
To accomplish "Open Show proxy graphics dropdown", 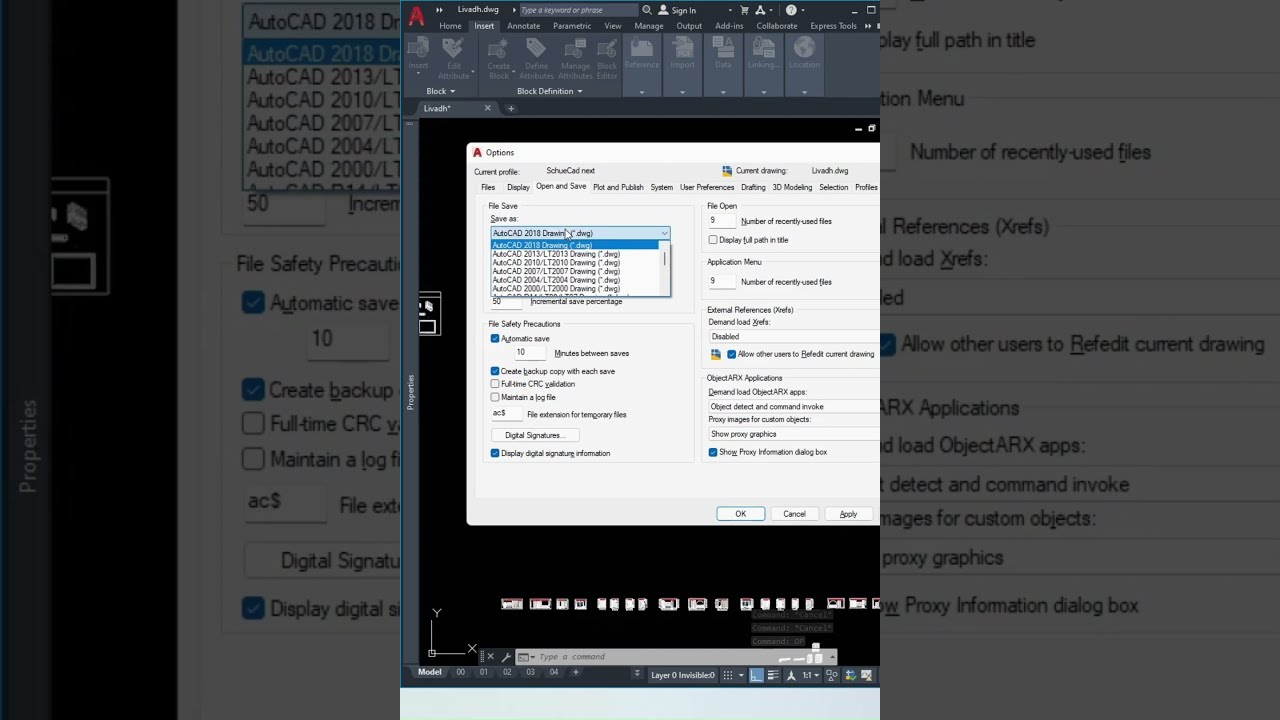I will point(793,434).
